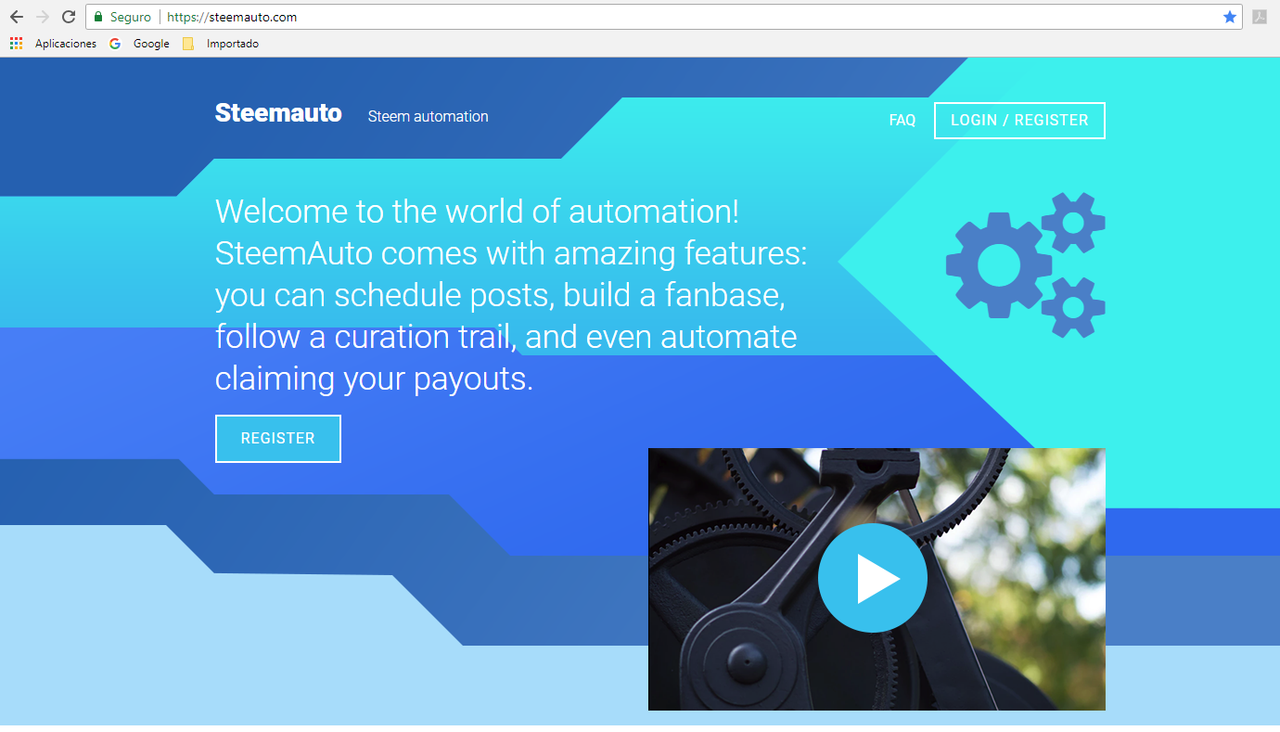The height and width of the screenshot is (732, 1280).
Task: Click the REGISTER button under the welcome text
Action: coord(278,438)
